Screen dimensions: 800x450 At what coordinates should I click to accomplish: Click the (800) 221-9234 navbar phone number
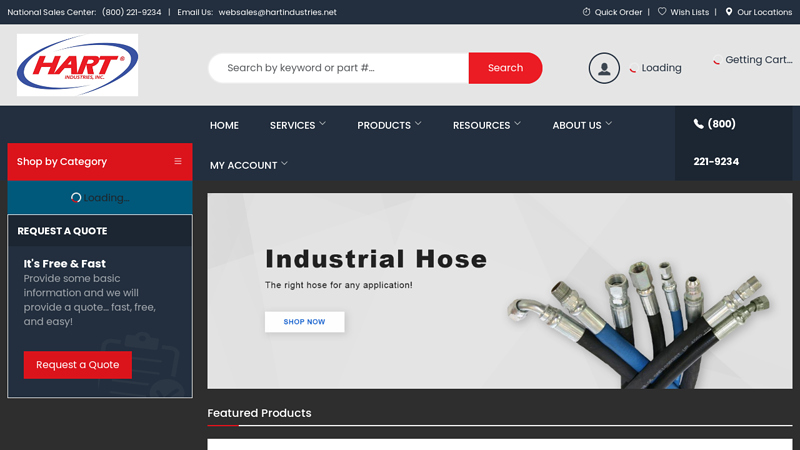tap(716, 143)
